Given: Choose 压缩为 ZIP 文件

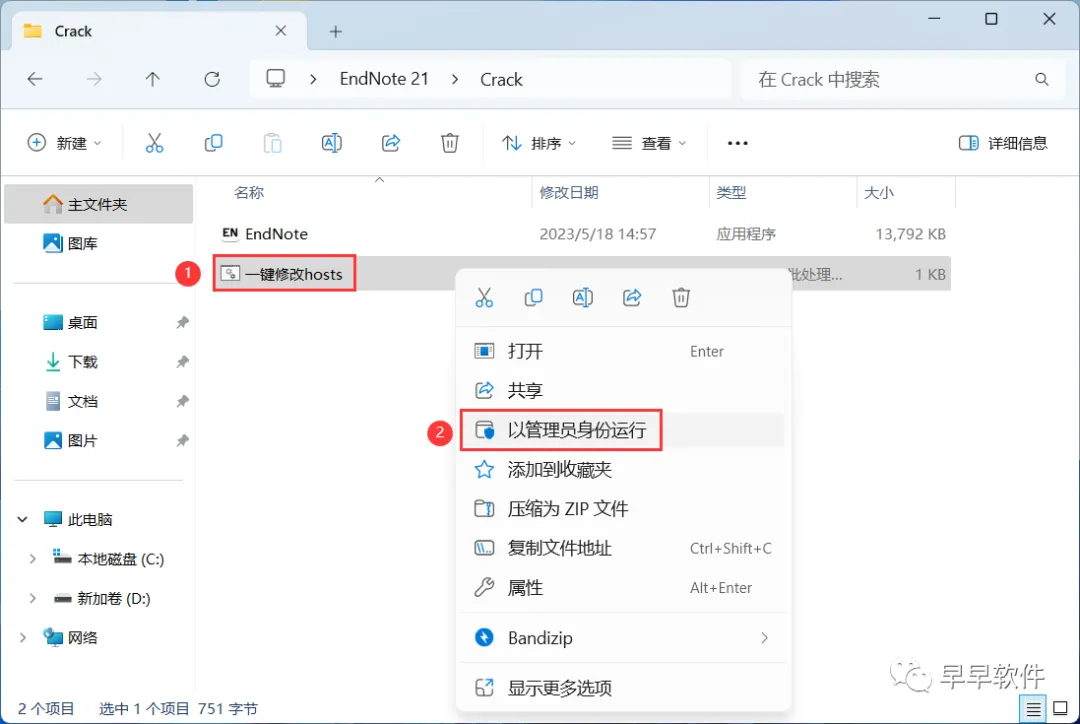Looking at the screenshot, I should click(623, 509).
